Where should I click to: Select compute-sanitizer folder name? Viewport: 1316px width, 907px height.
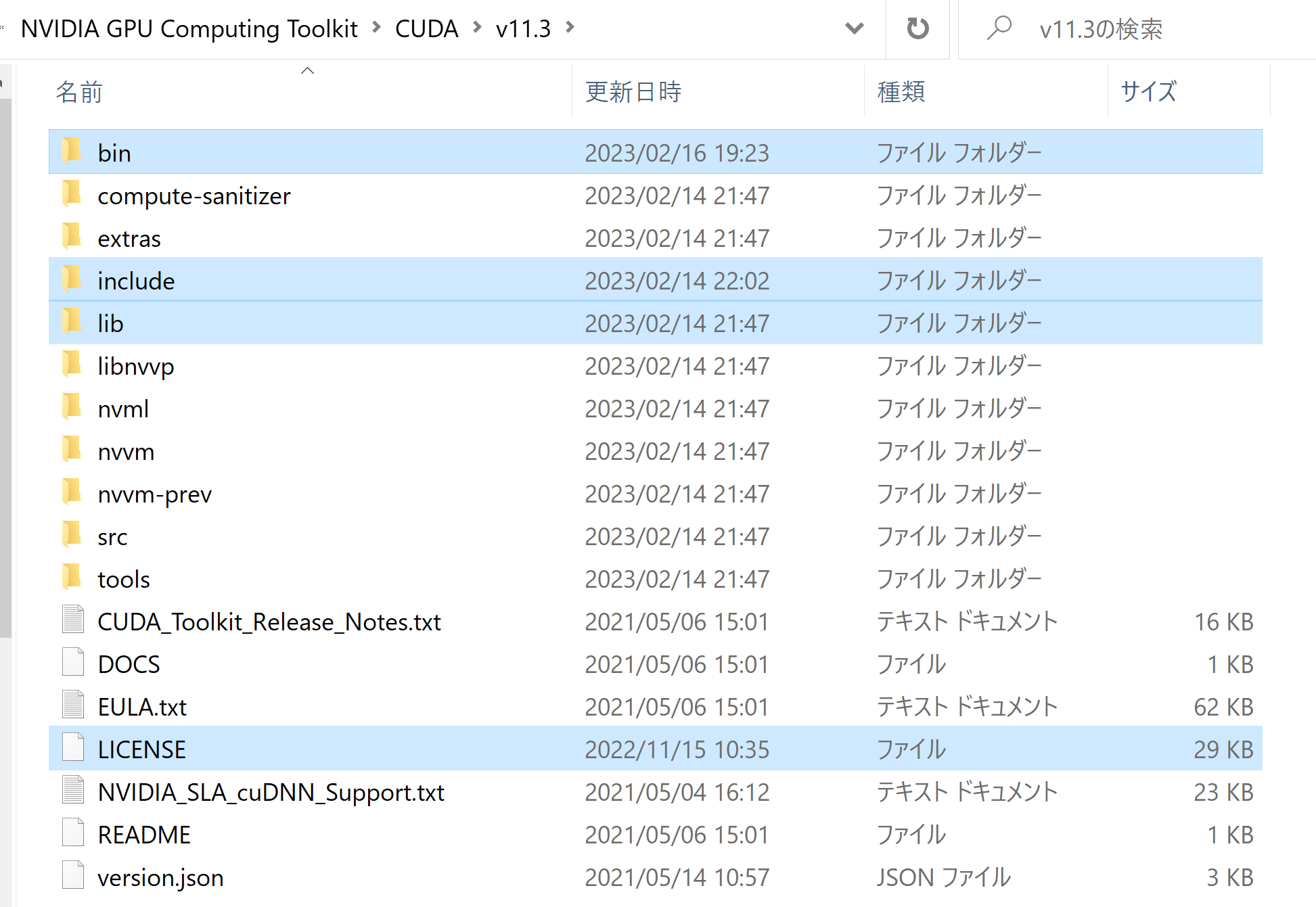coord(194,196)
